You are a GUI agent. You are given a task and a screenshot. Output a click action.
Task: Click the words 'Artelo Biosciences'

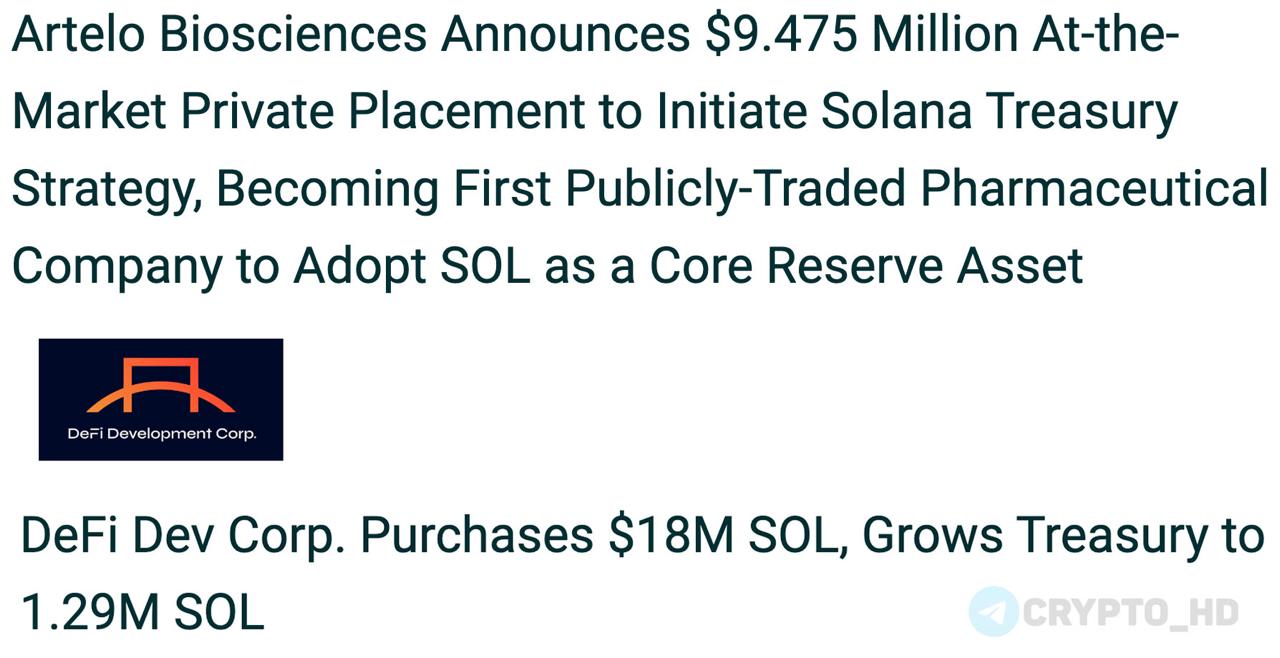coord(219,36)
